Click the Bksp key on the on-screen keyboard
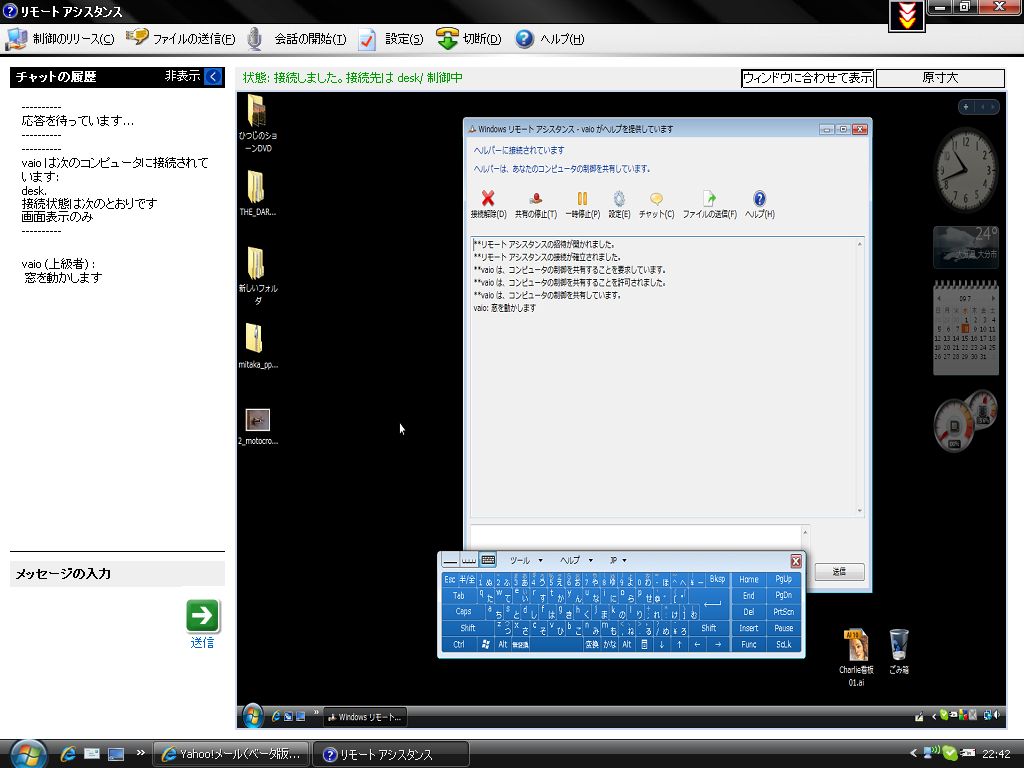The width and height of the screenshot is (1024, 768). click(x=717, y=579)
